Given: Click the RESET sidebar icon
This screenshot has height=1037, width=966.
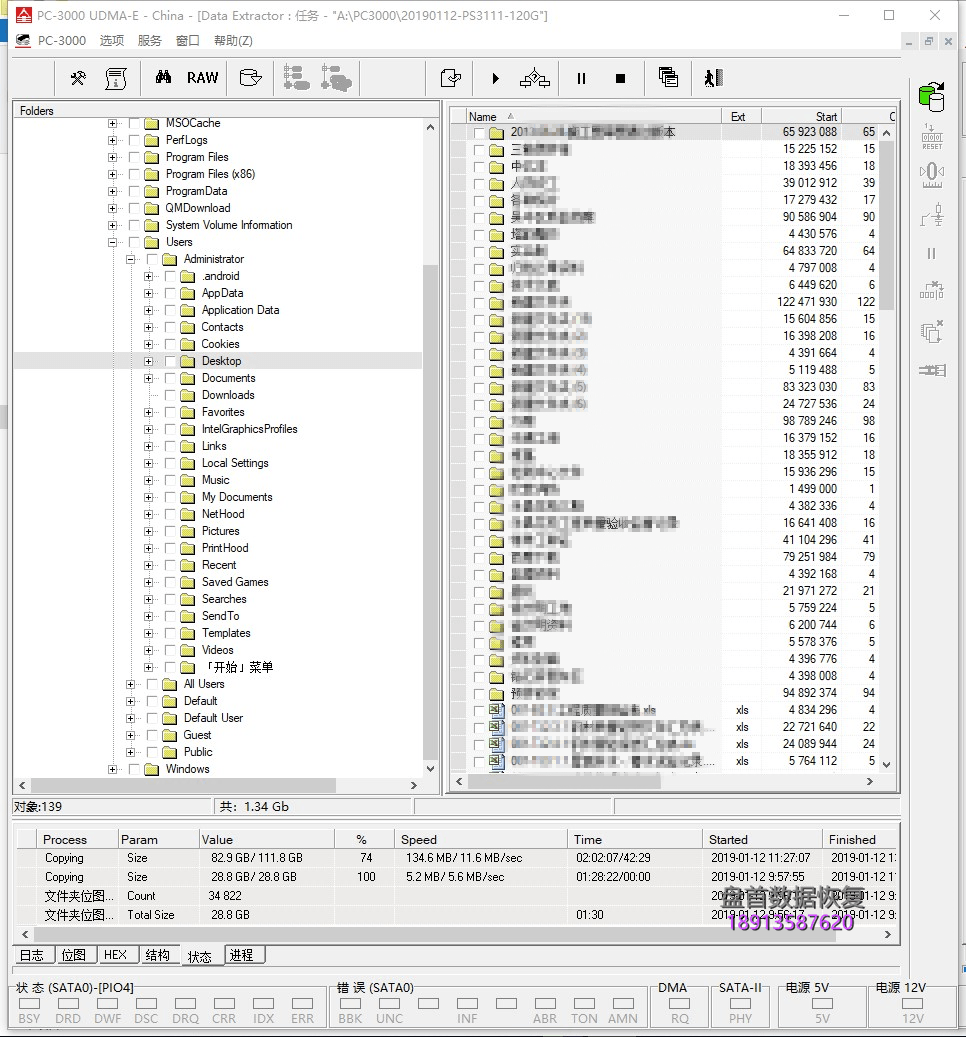Looking at the screenshot, I should [x=932, y=137].
